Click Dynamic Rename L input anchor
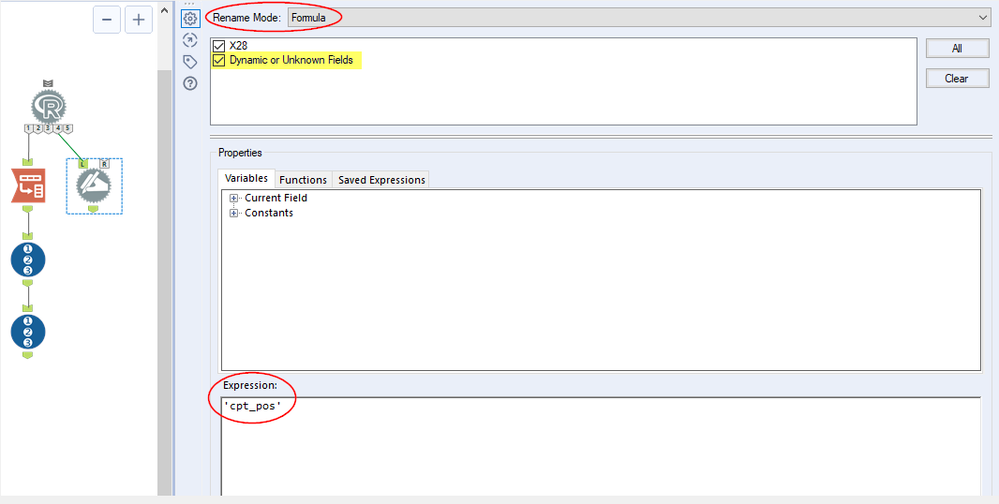The image size is (999, 504). pos(82,164)
